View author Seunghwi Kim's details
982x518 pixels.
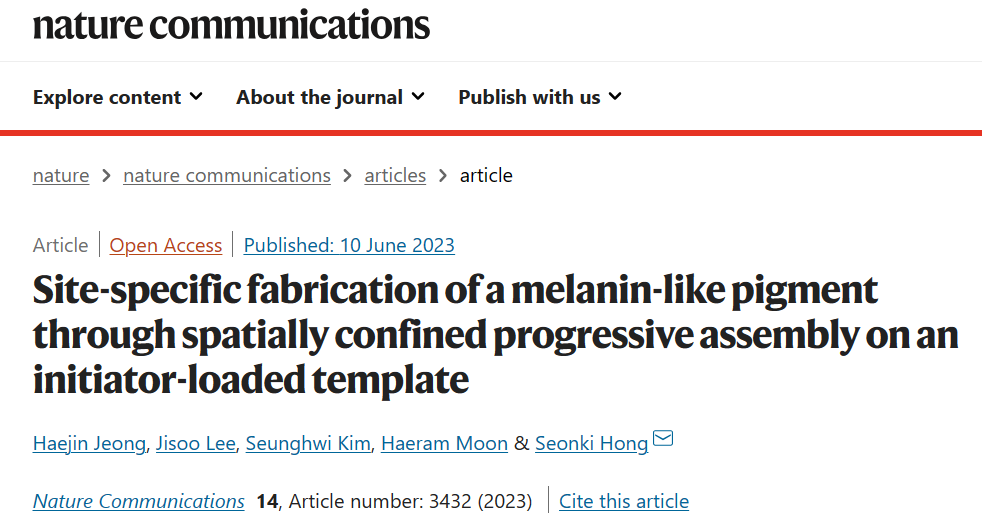[x=308, y=443]
